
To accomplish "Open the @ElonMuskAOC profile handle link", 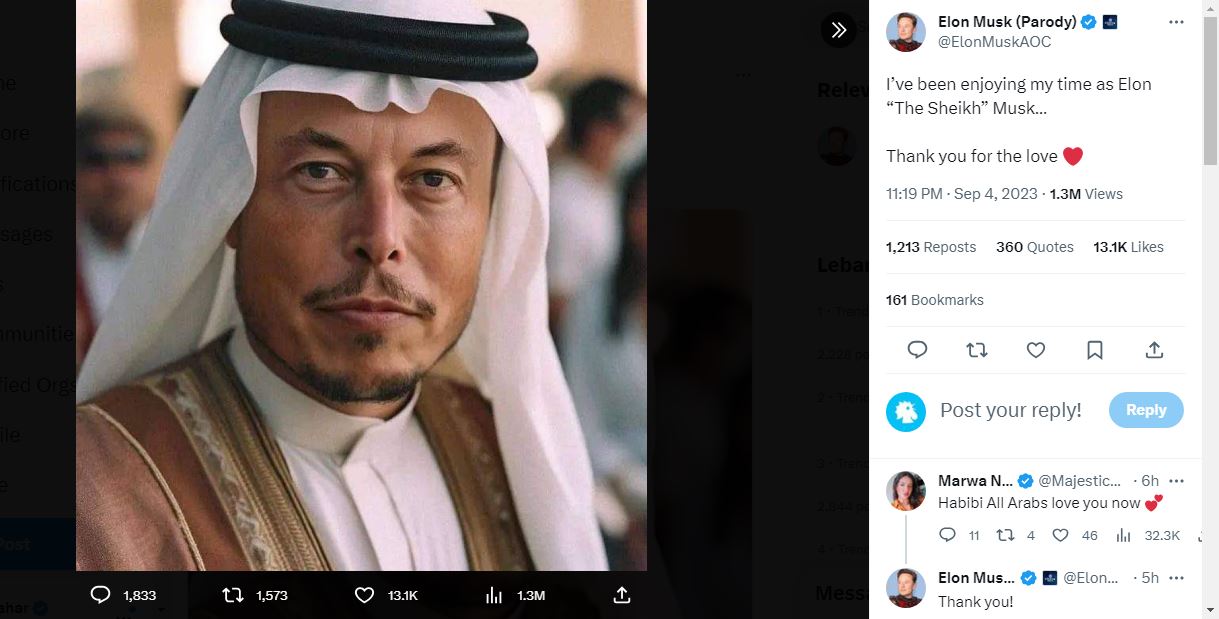I will click(994, 42).
